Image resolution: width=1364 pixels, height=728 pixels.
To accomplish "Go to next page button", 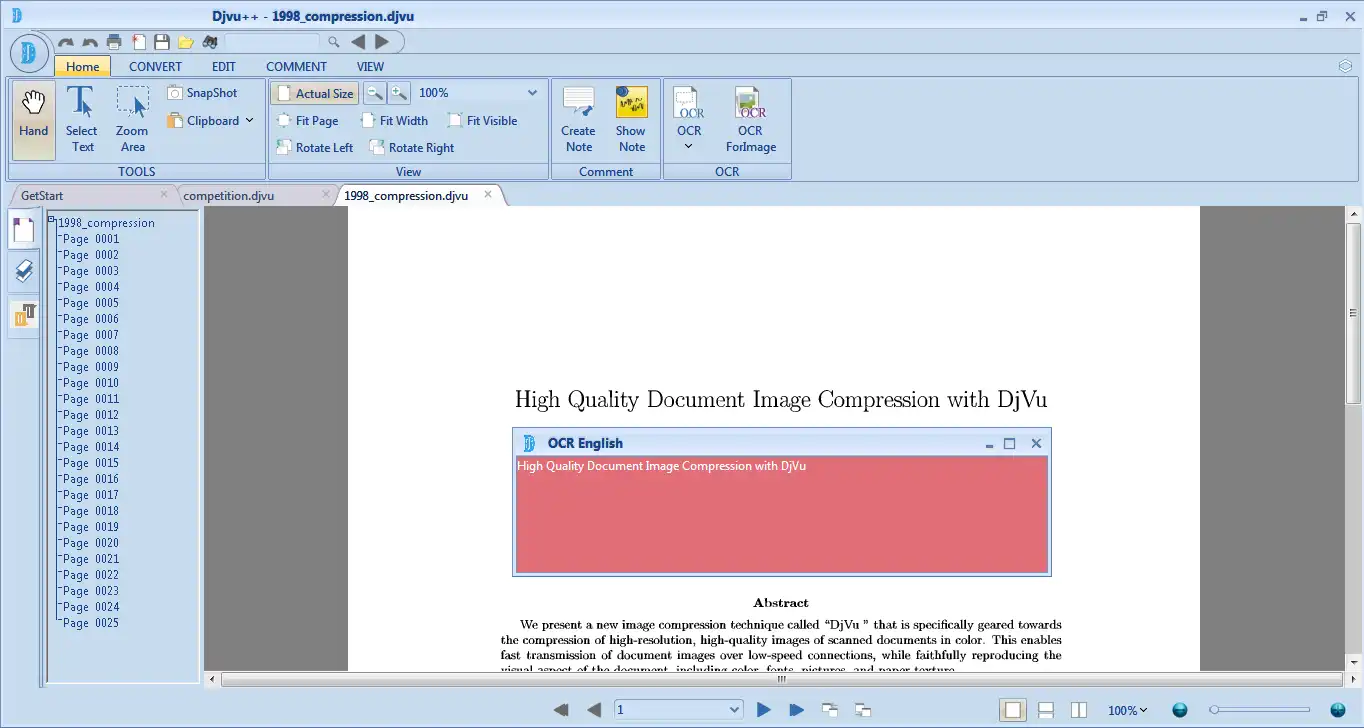I will pos(764,710).
